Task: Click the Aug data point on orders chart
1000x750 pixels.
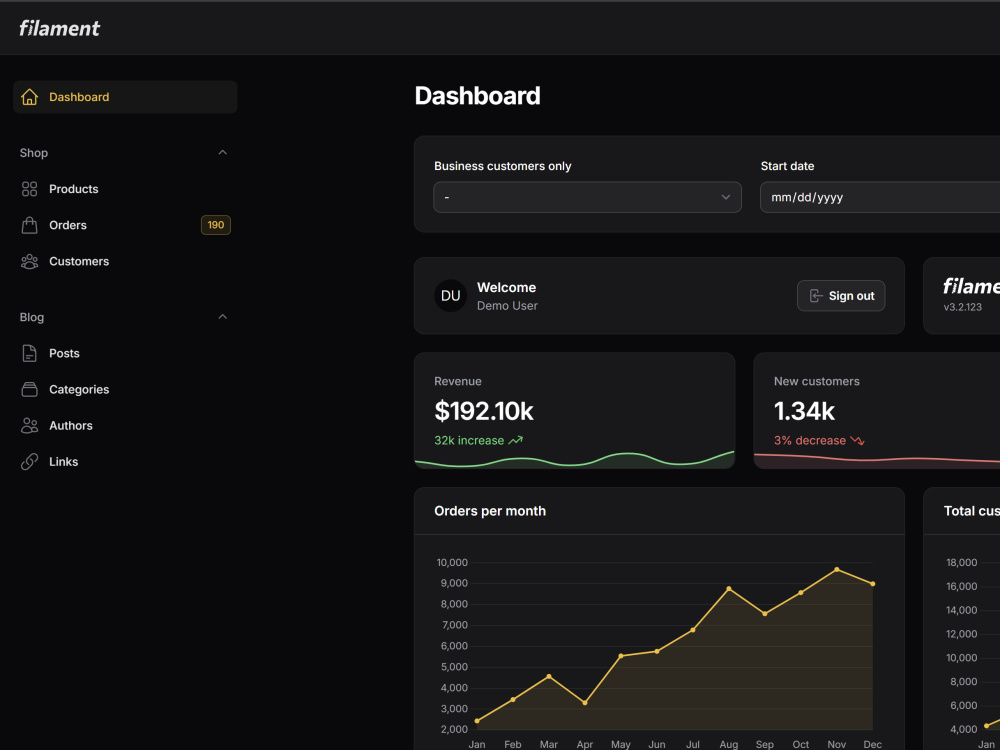Action: 729,589
